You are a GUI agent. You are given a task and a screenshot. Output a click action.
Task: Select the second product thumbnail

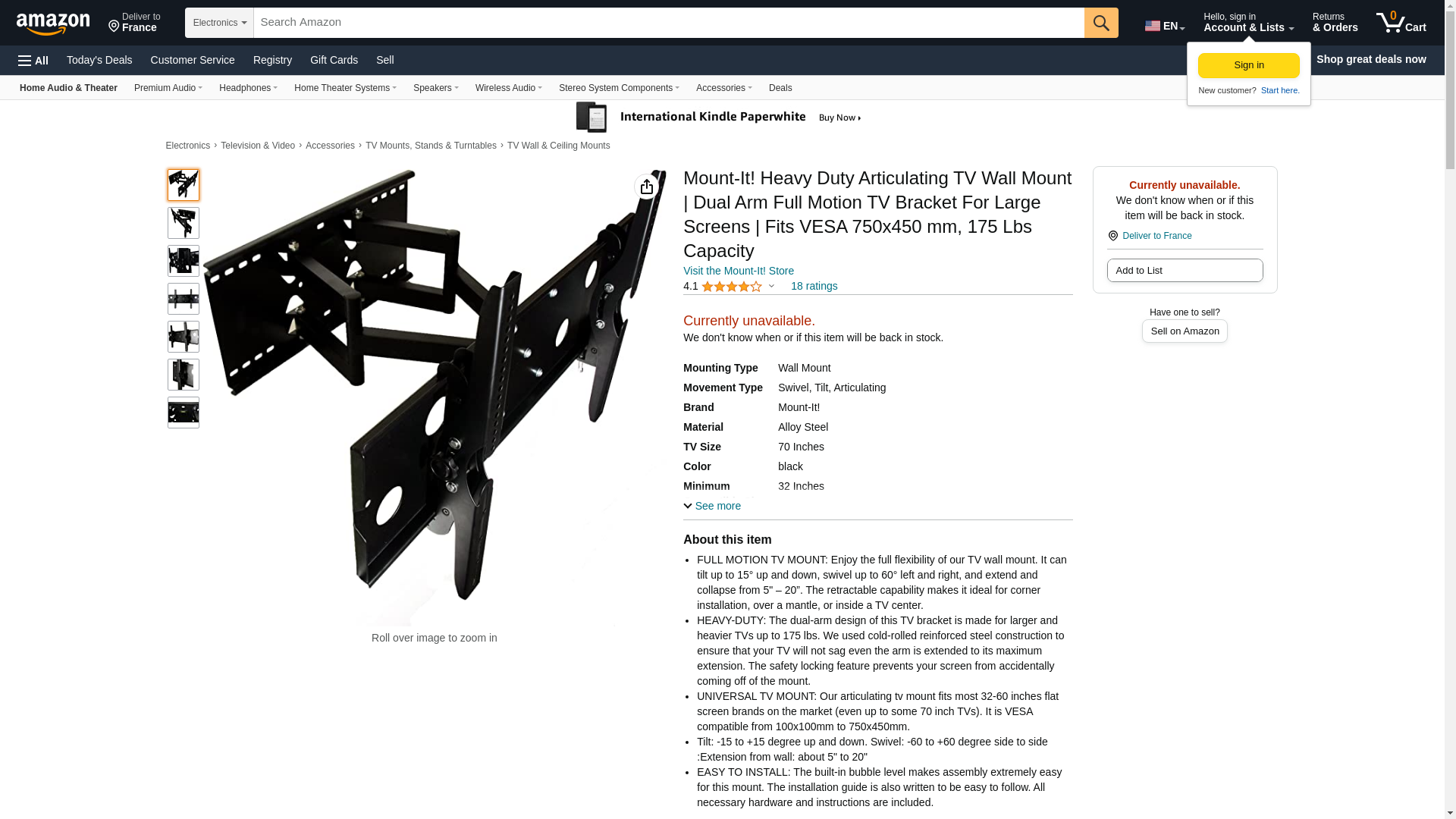pyautogui.click(x=184, y=223)
